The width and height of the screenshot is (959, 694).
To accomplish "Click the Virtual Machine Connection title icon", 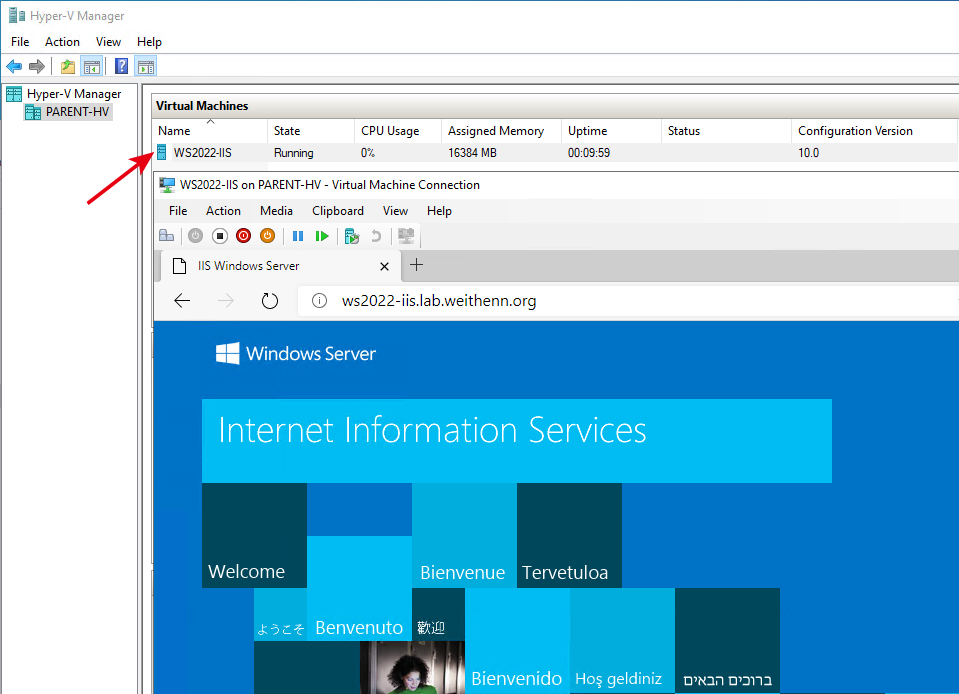I will 166,185.
